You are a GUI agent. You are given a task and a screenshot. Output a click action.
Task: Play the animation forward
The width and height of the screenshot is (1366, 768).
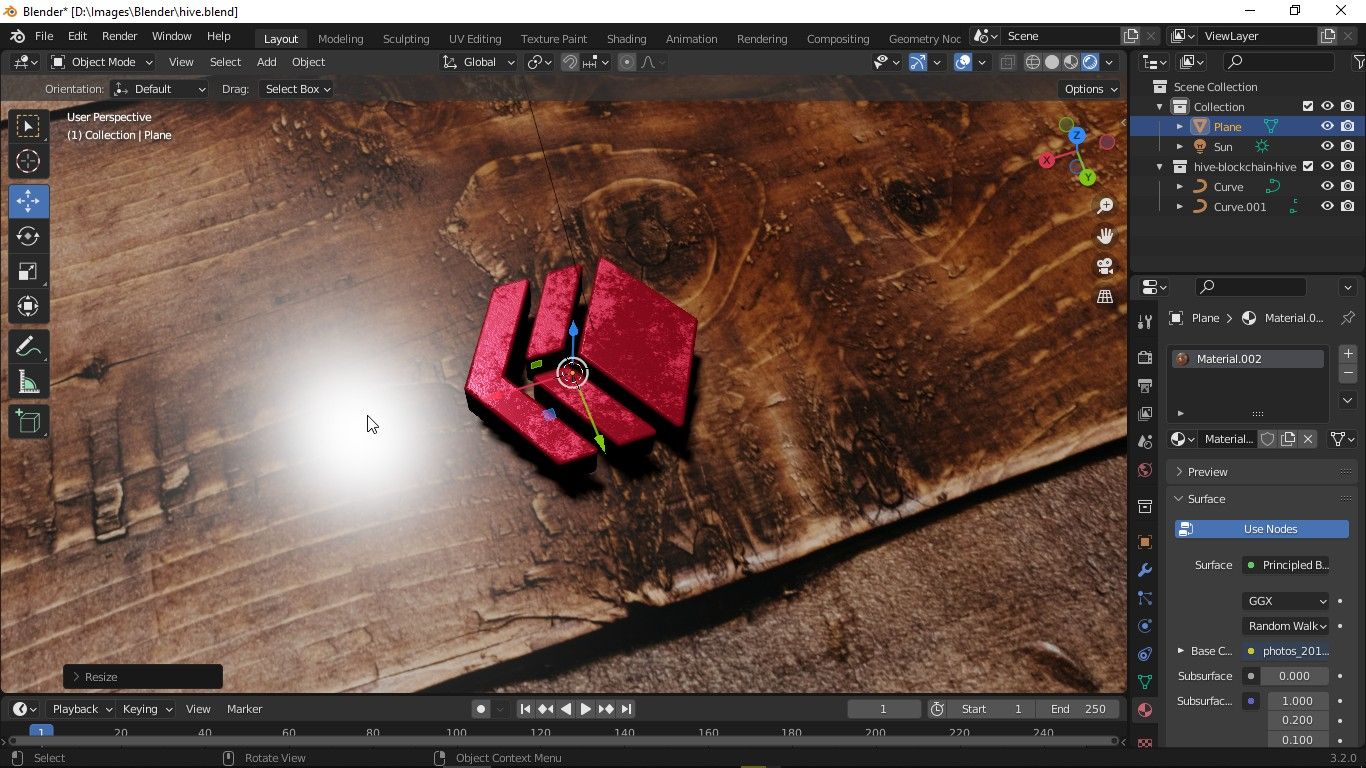[586, 709]
